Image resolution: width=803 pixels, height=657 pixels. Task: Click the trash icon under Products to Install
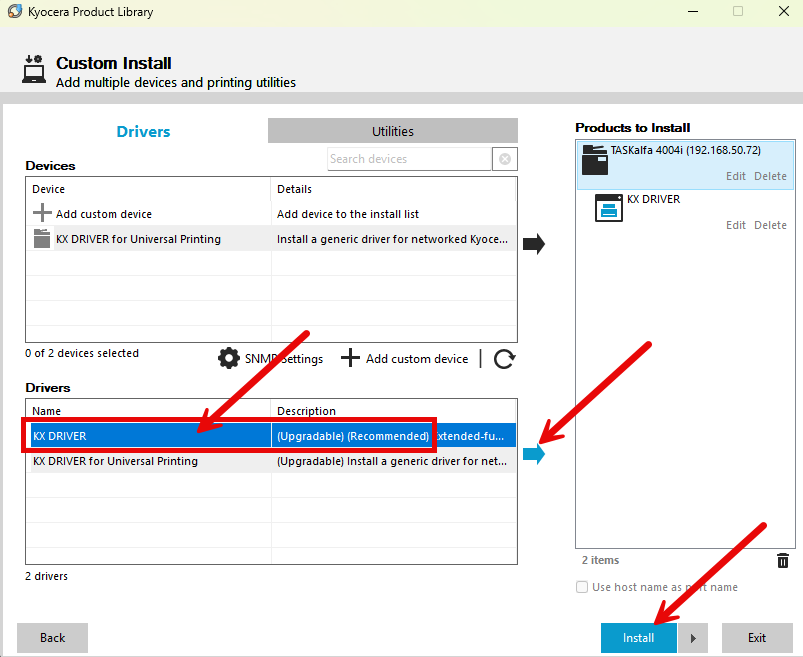[x=783, y=560]
